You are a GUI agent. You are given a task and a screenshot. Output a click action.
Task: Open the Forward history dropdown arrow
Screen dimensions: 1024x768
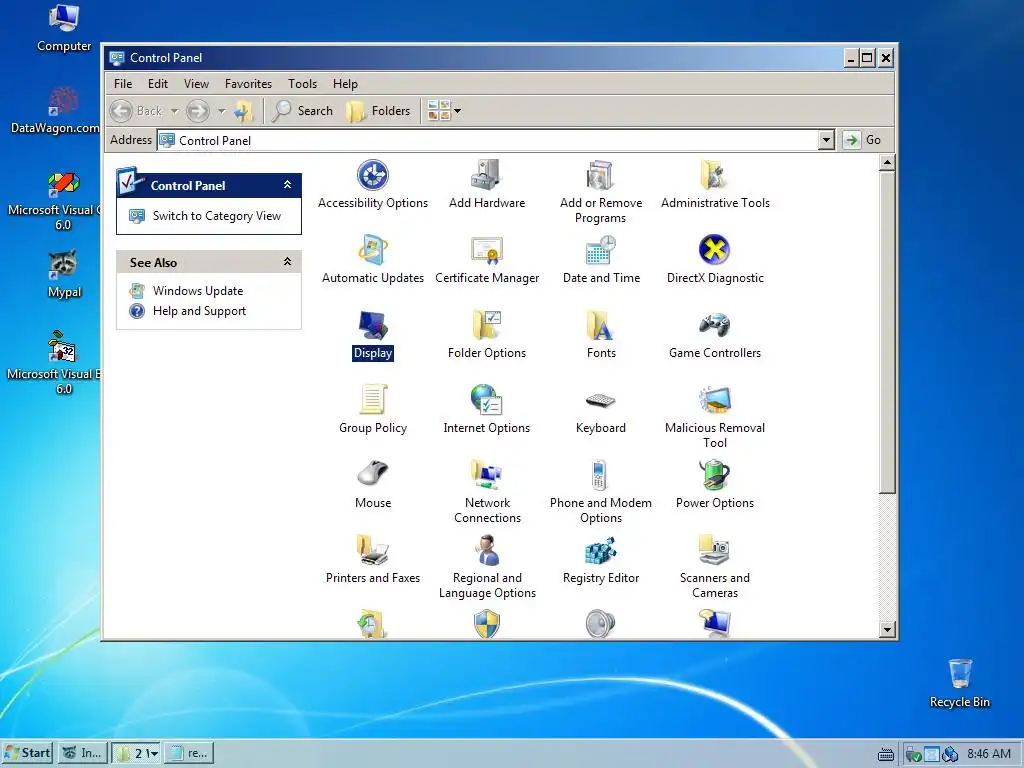[222, 112]
